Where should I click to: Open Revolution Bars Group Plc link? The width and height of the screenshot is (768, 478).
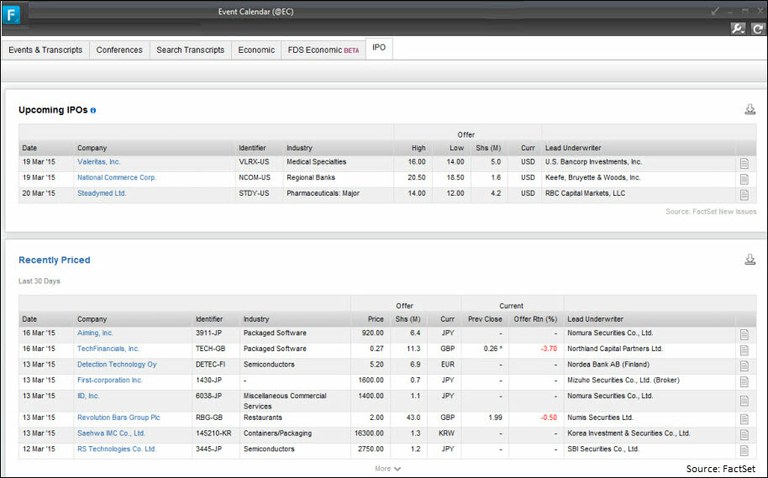[x=119, y=417]
